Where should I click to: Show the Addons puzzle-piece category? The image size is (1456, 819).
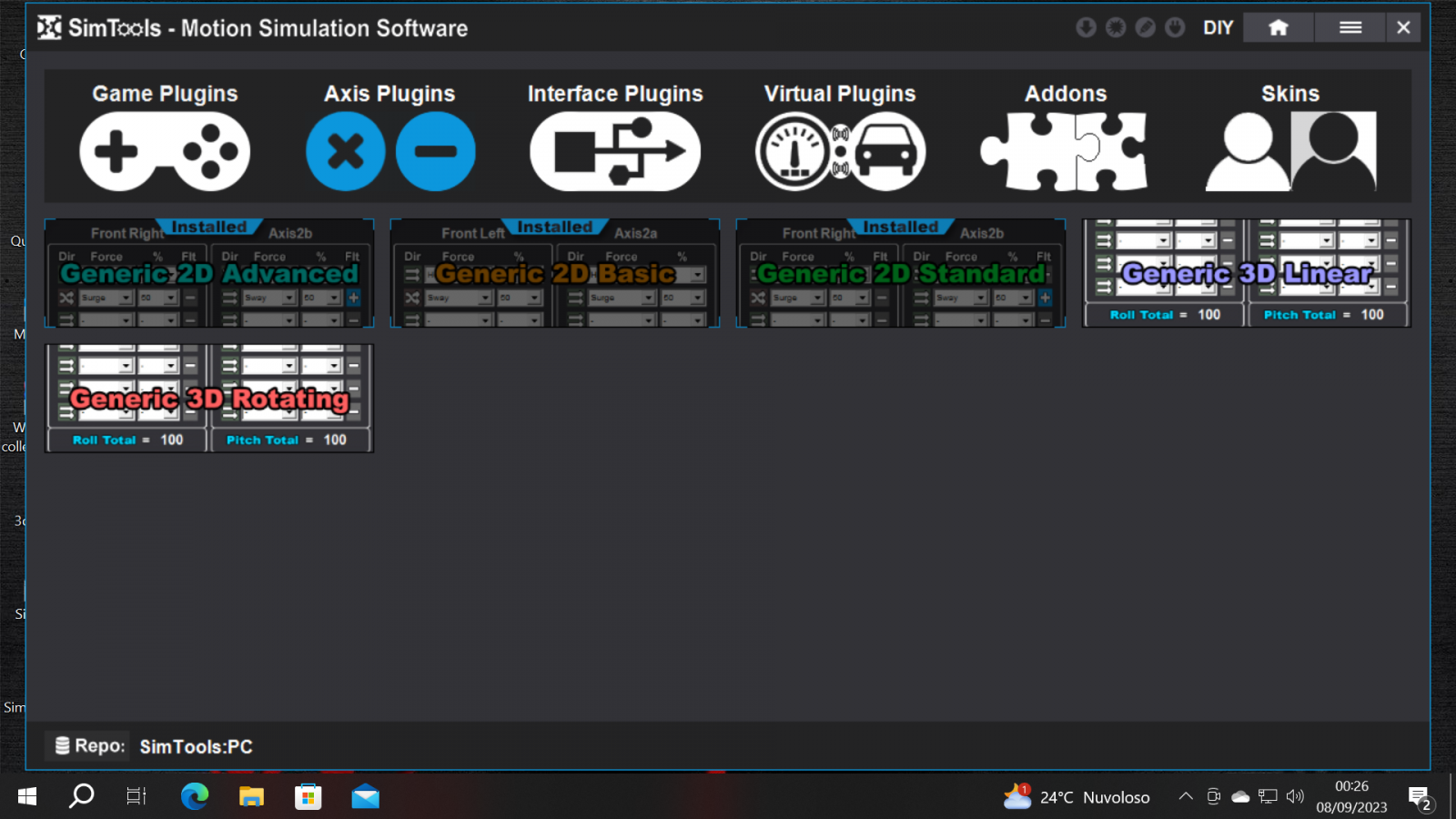pyautogui.click(x=1064, y=151)
